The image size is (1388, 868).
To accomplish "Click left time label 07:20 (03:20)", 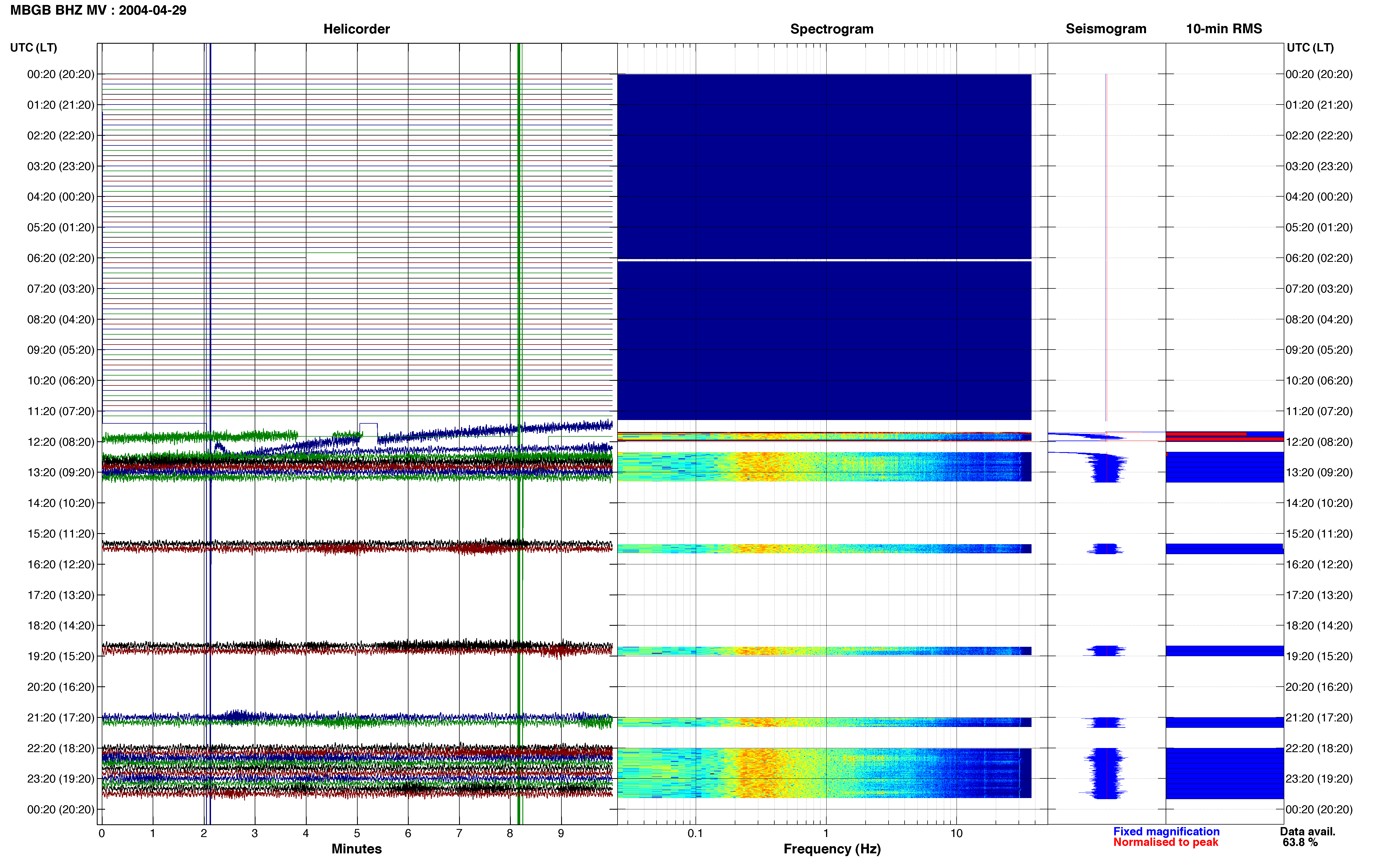I will click(x=61, y=289).
